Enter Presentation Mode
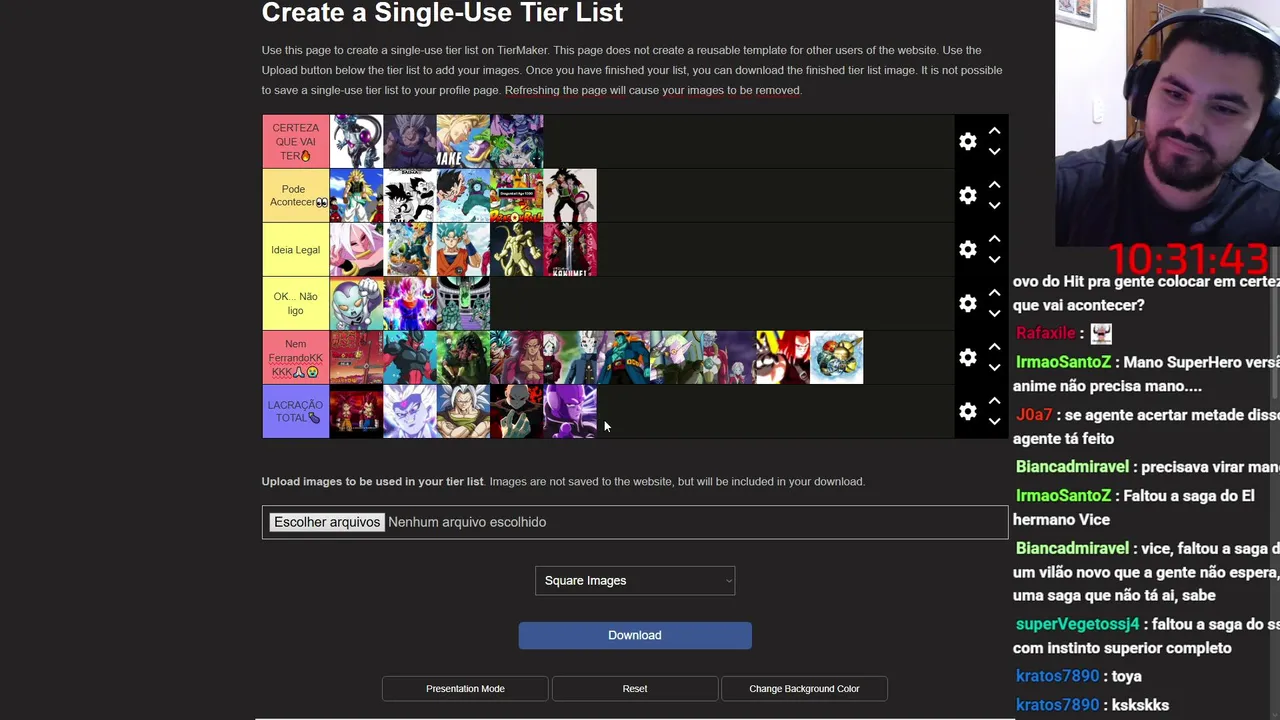 [465, 688]
